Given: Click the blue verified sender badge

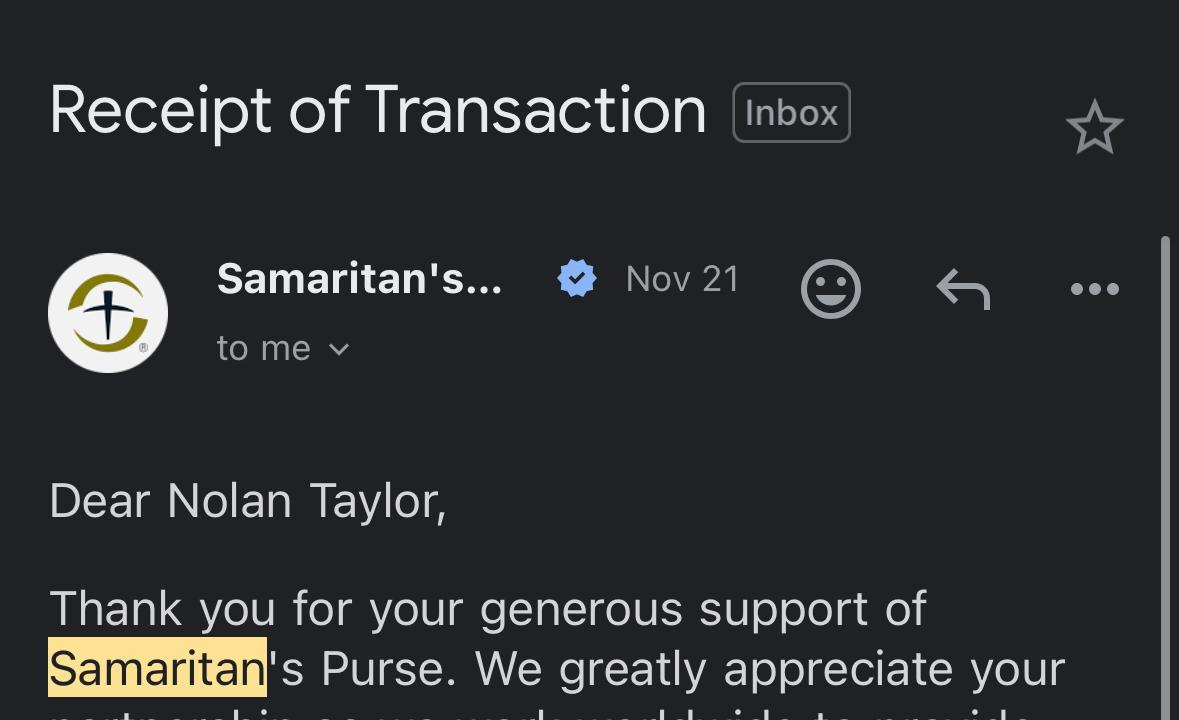Looking at the screenshot, I should click(x=577, y=279).
